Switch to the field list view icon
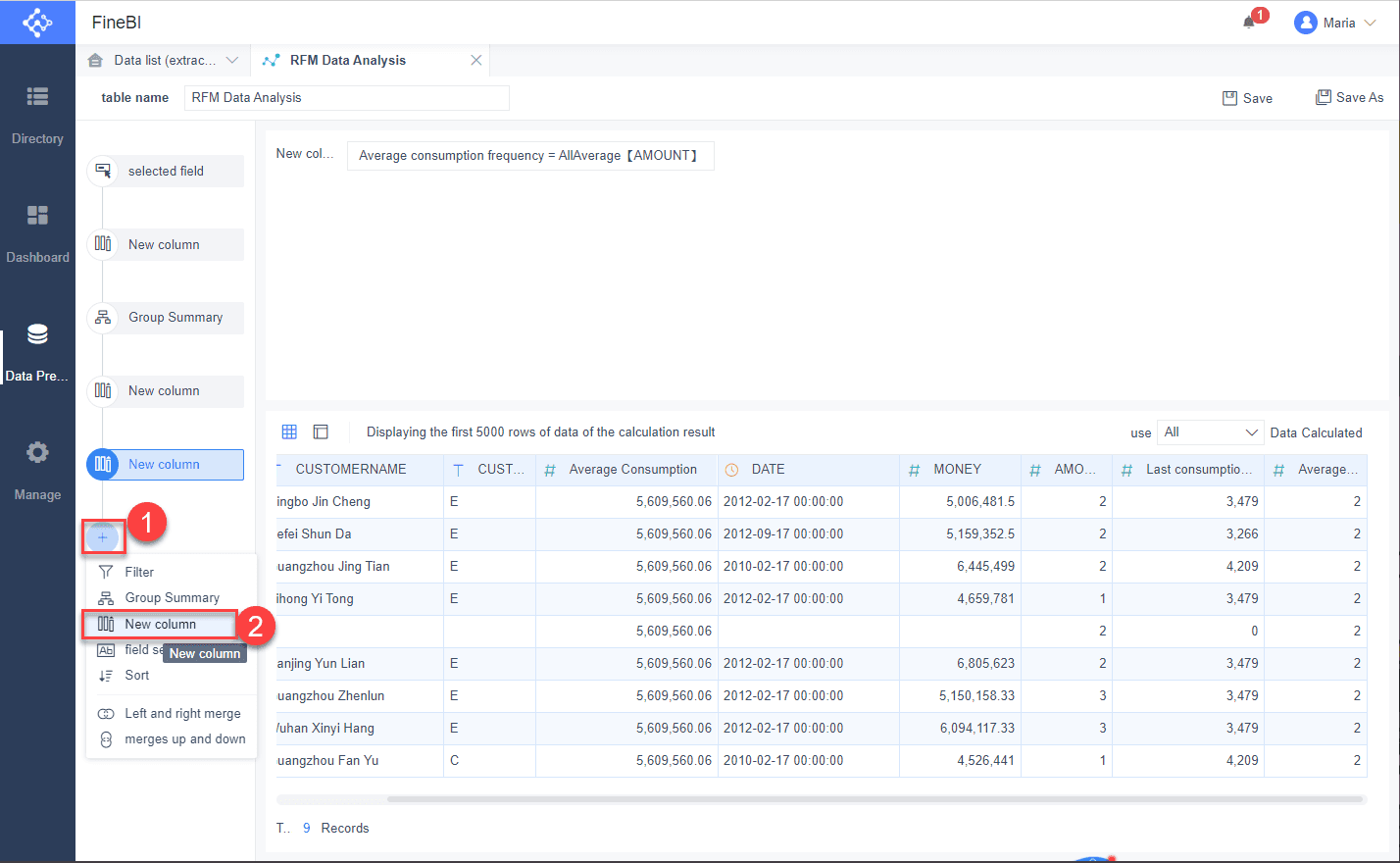 (321, 431)
